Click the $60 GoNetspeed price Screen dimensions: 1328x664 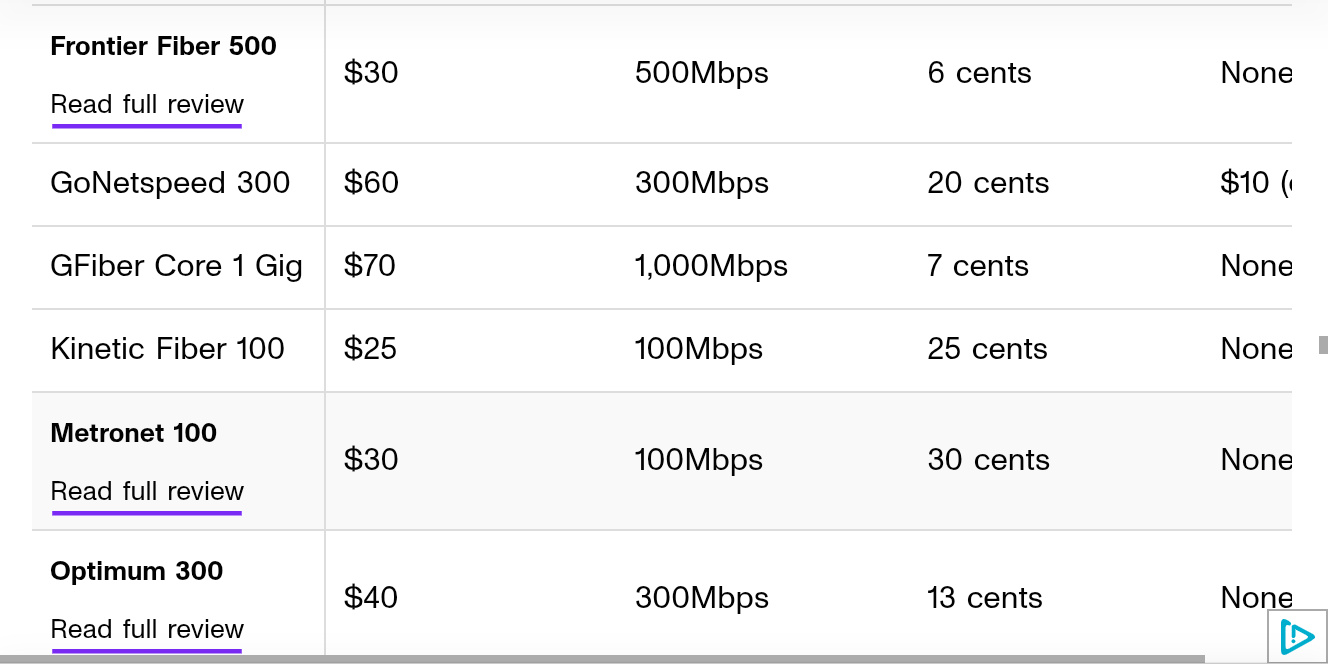(x=371, y=183)
